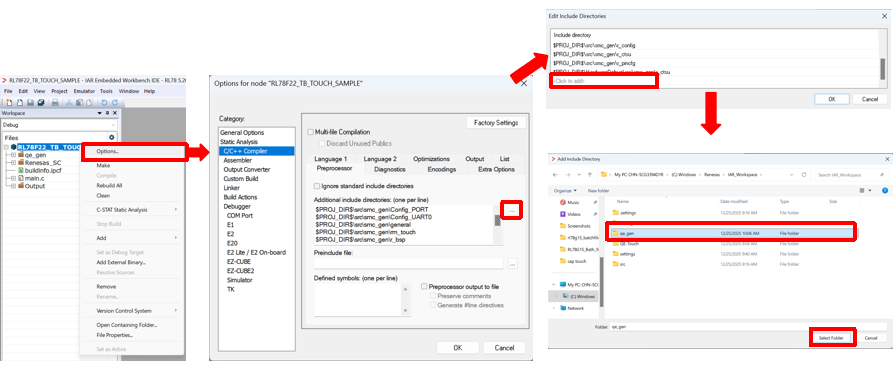The width and height of the screenshot is (896, 376).
Task: Select main.c in the workspace tree
Action: [31, 178]
